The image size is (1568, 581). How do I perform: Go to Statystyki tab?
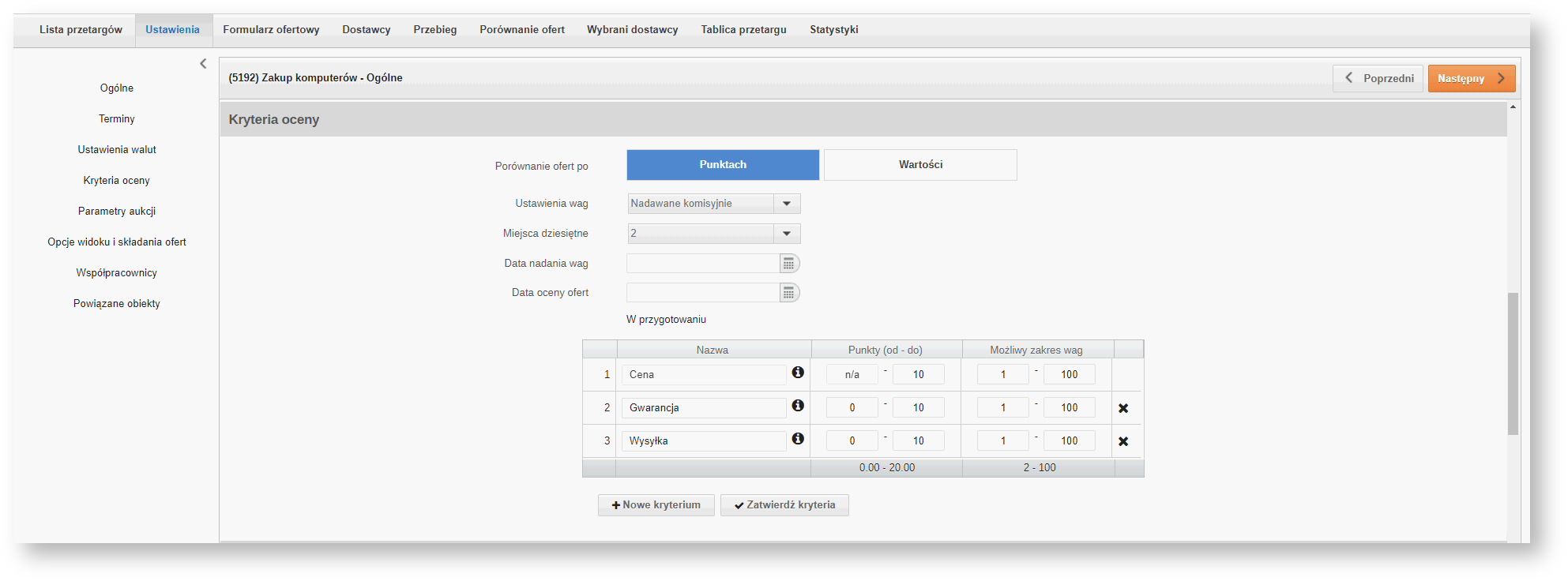click(x=833, y=30)
